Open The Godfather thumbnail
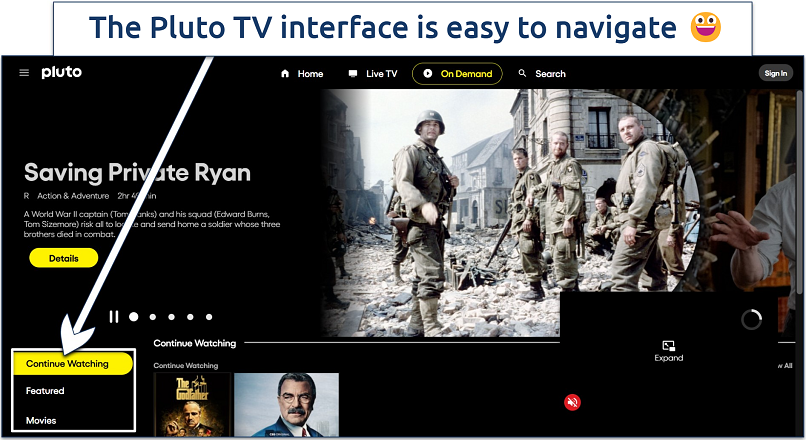Screen dimensions: 806x440 click(191, 405)
